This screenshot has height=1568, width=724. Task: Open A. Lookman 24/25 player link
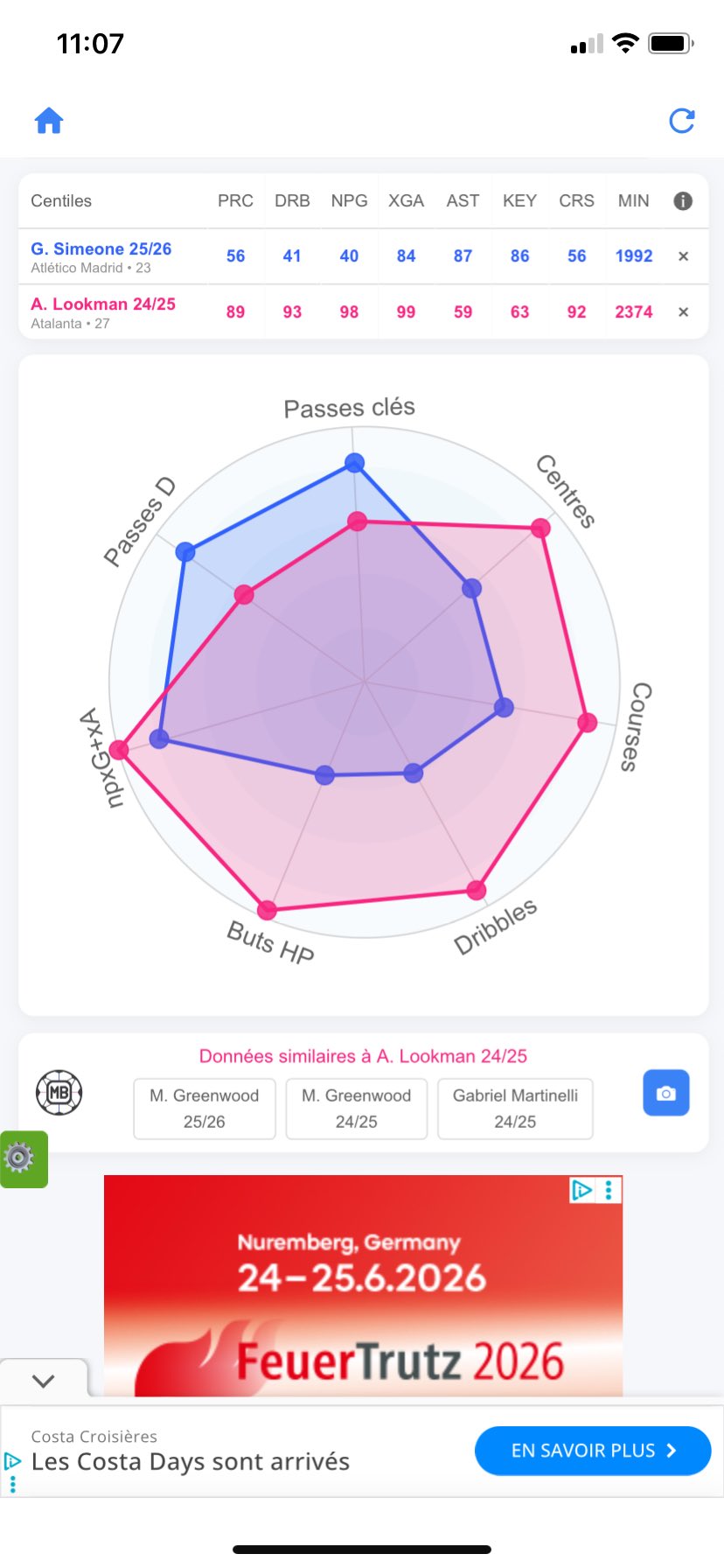tap(103, 304)
